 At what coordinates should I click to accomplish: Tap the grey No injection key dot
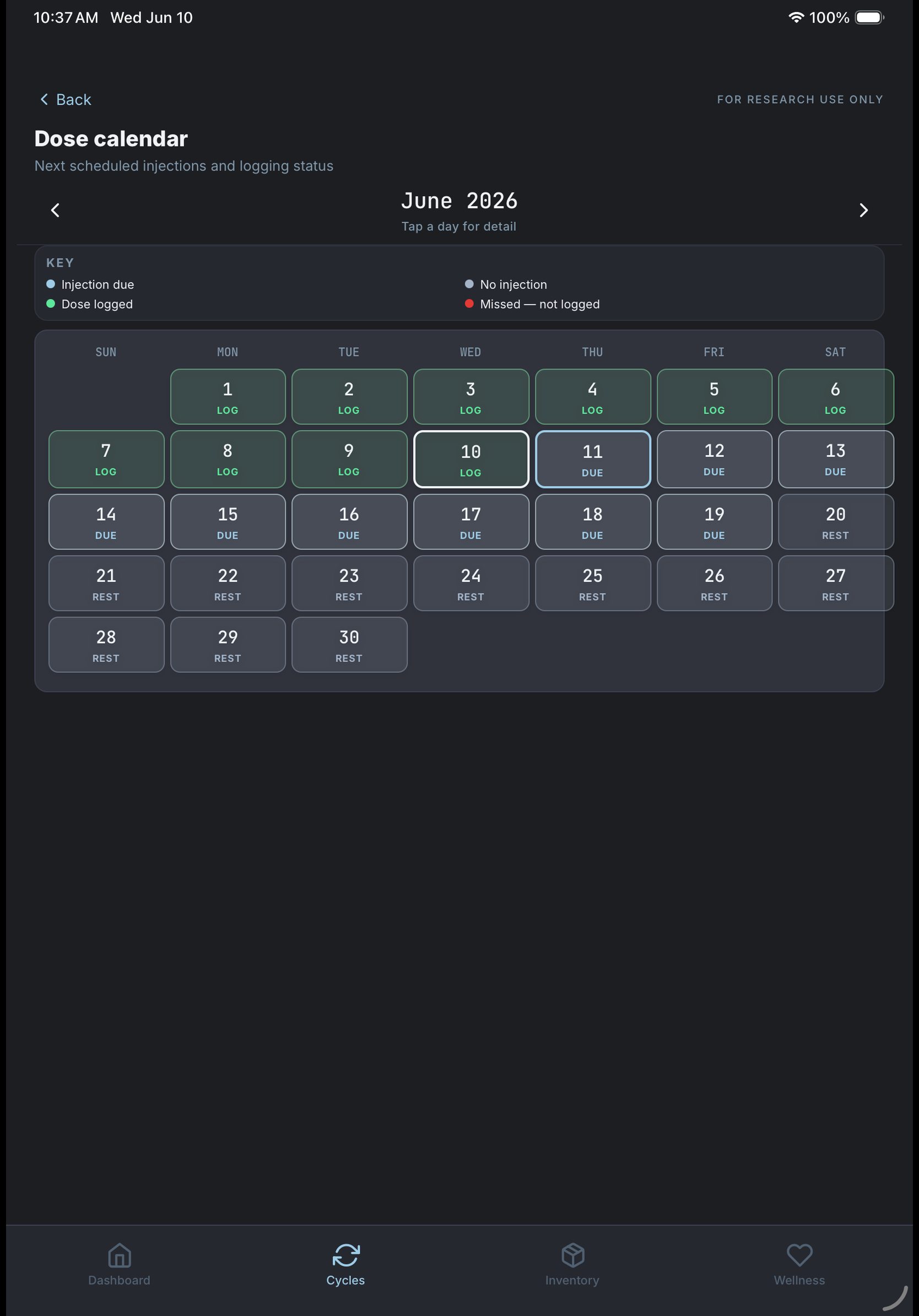469,284
